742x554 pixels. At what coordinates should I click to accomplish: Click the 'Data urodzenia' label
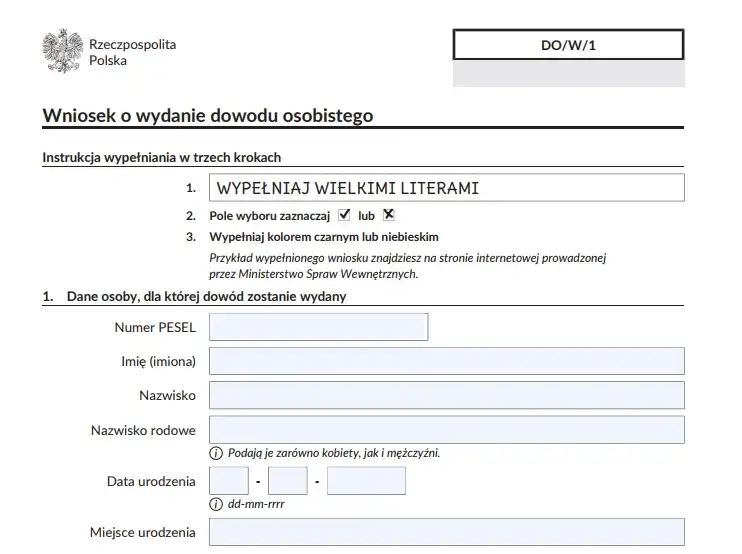(x=151, y=481)
